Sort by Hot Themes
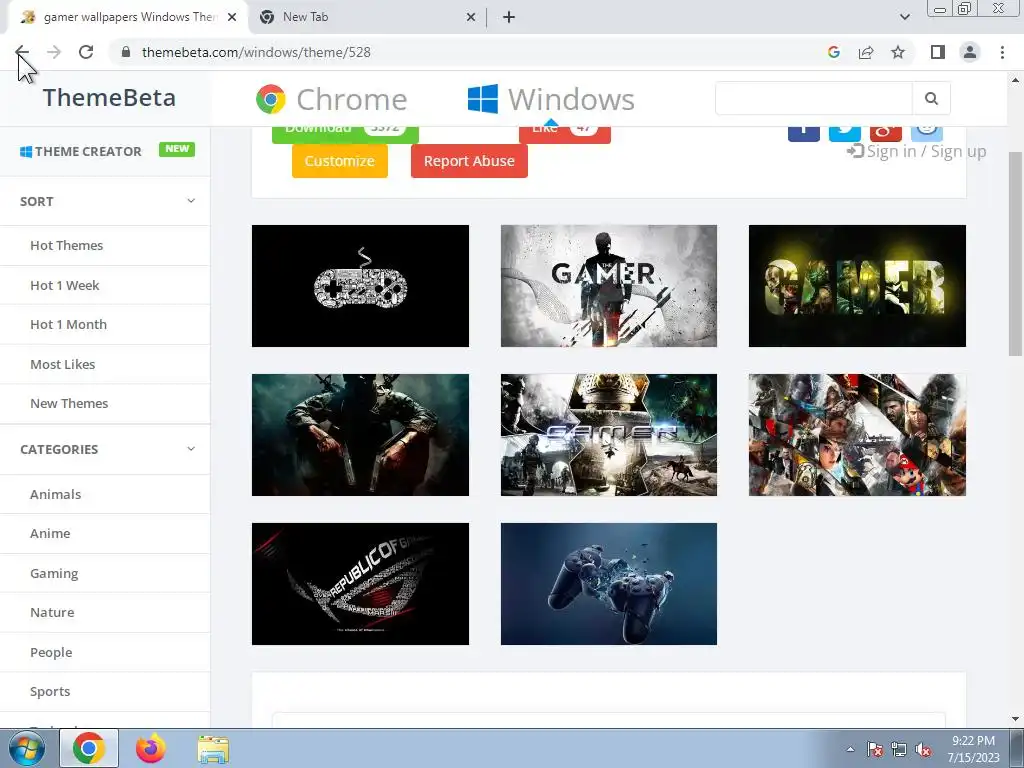Screen dimensions: 1024x768 [x=67, y=246]
